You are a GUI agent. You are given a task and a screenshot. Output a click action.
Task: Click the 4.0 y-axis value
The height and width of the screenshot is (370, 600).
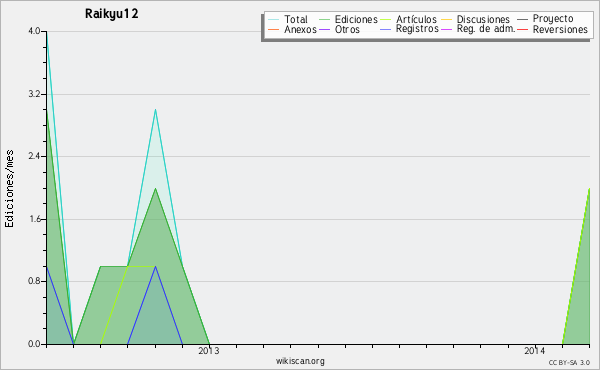tap(34, 31)
